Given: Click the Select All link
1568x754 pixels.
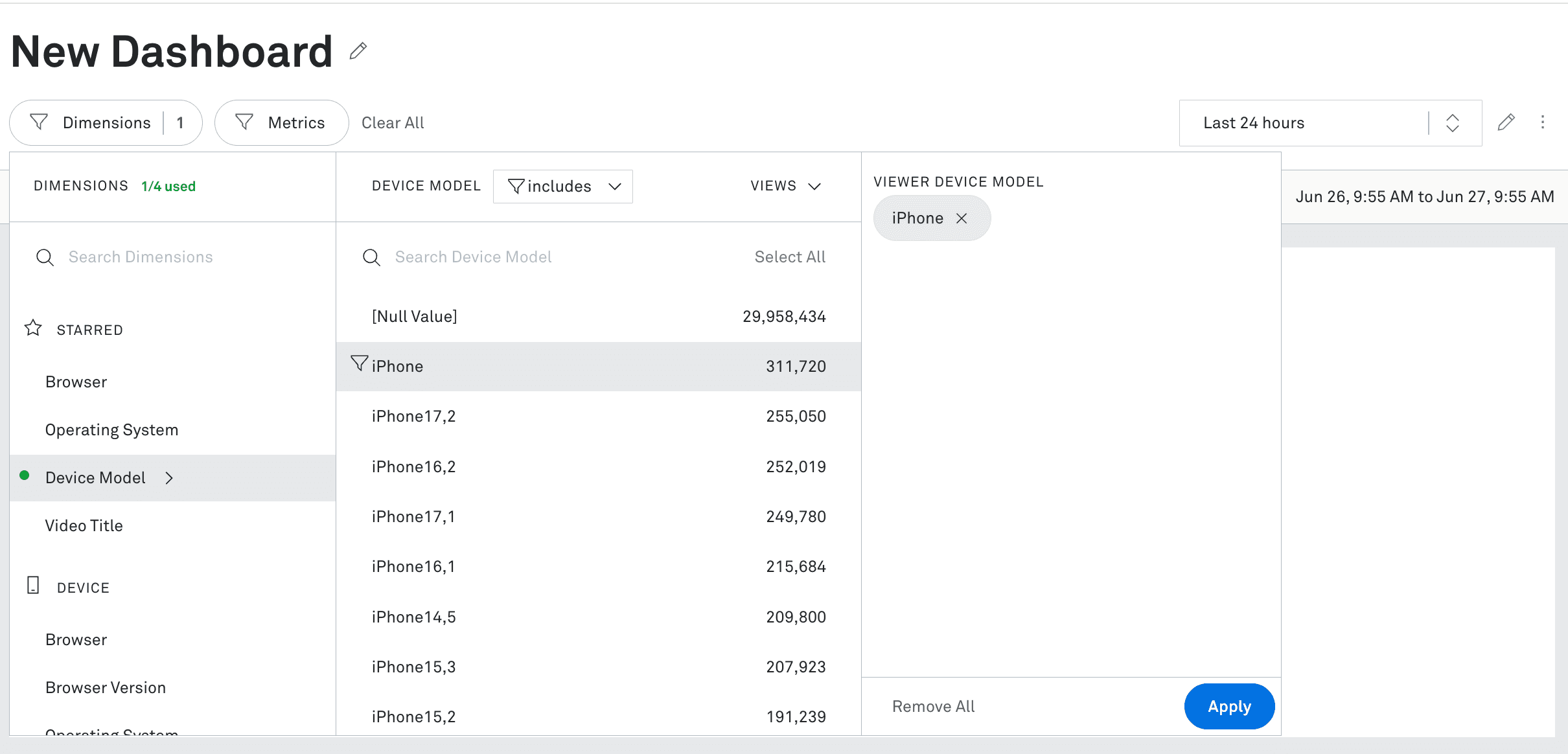Looking at the screenshot, I should point(789,257).
